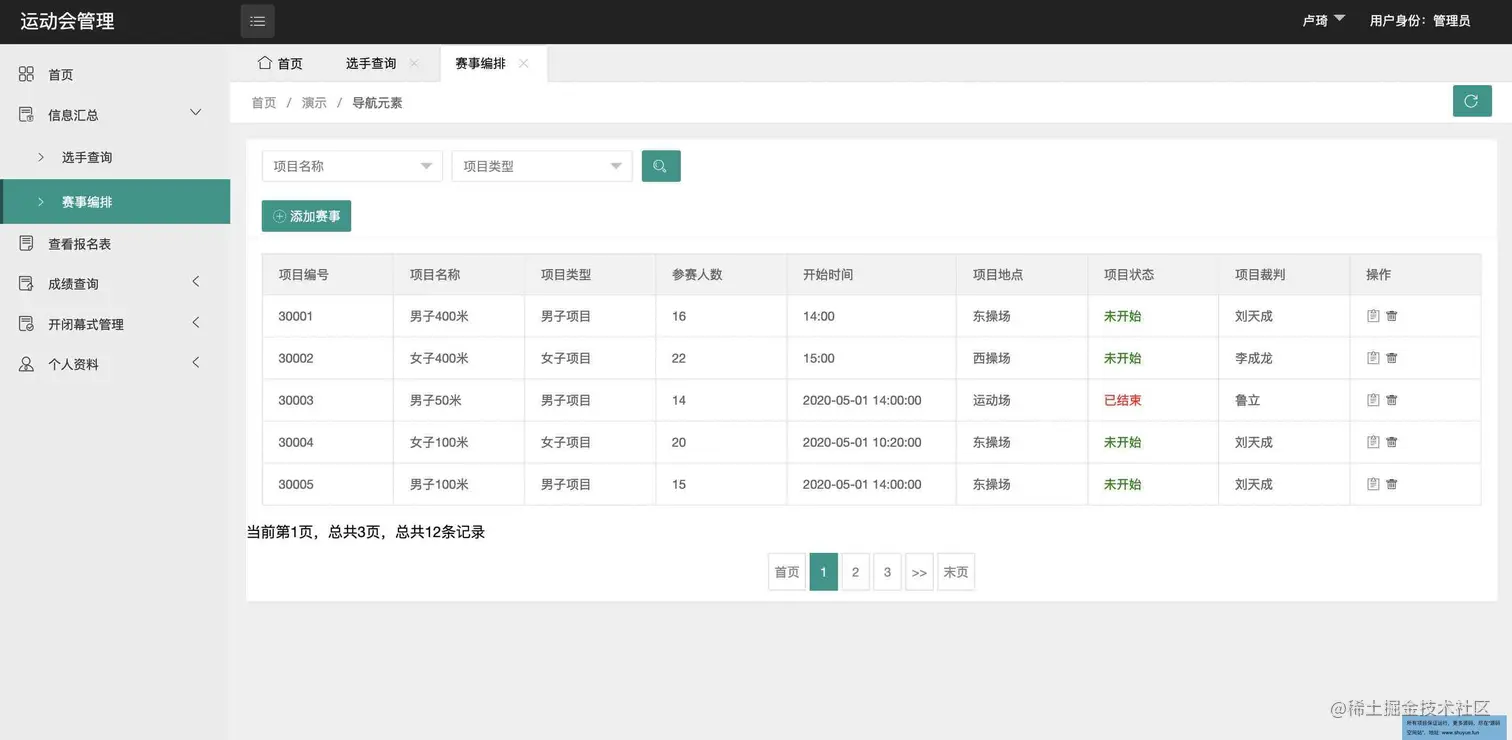This screenshot has height=740, width=1512.
Task: Expand the 开闭幕式管理 menu chevron
Action: [196, 322]
